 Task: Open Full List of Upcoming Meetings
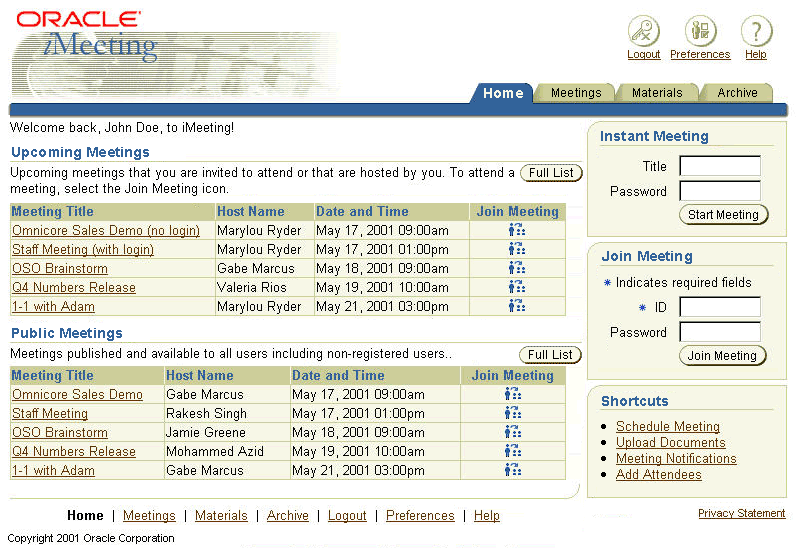point(551,173)
